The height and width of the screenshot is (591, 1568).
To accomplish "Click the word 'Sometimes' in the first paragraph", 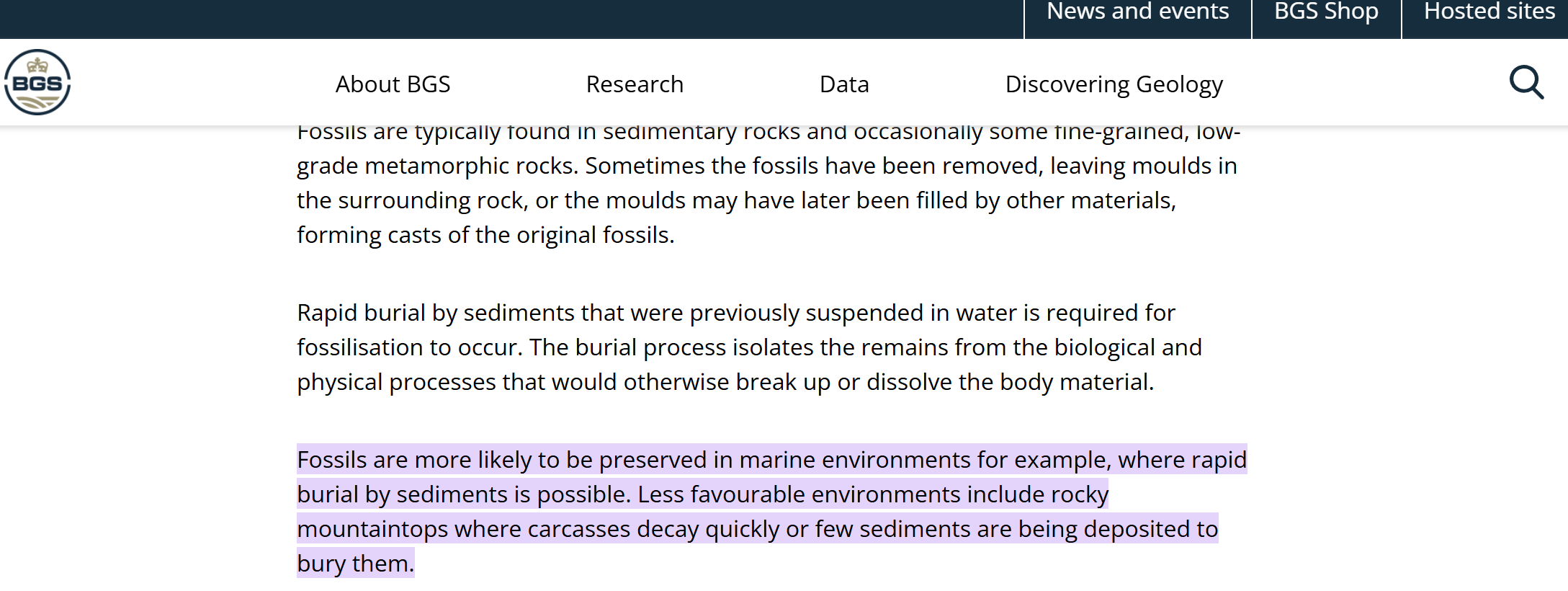I will (645, 166).
